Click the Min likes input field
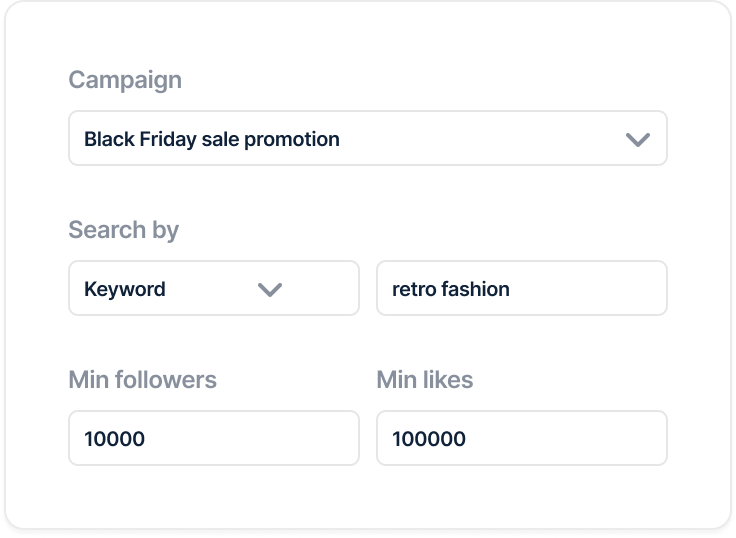736x538 pixels. point(521,438)
